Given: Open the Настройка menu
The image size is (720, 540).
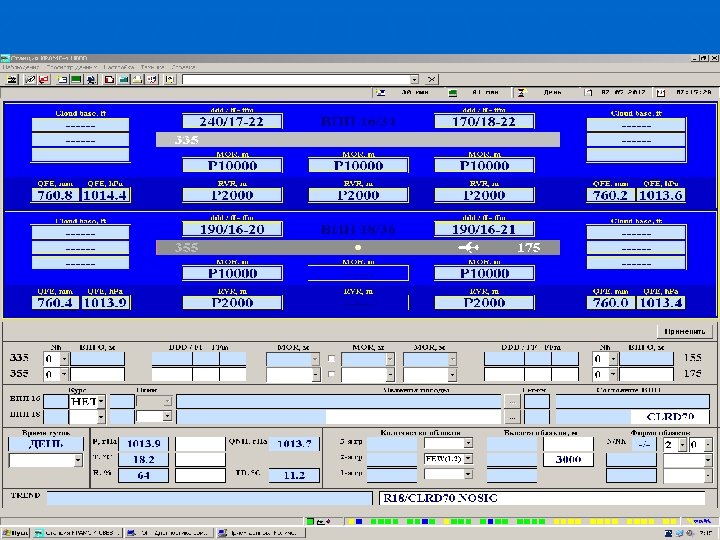Looking at the screenshot, I should tap(119, 67).
